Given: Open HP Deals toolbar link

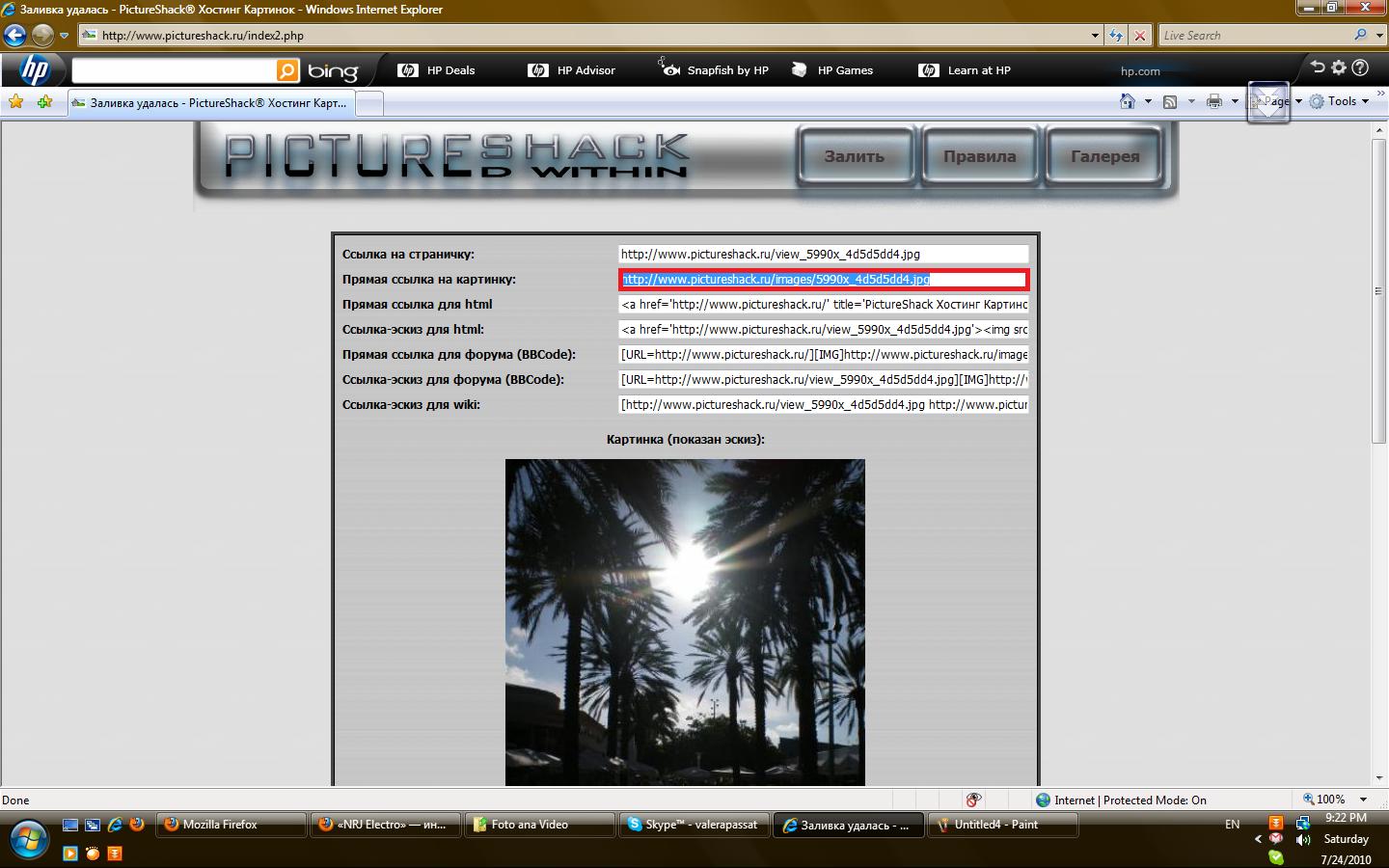Looking at the screenshot, I should pos(437,70).
